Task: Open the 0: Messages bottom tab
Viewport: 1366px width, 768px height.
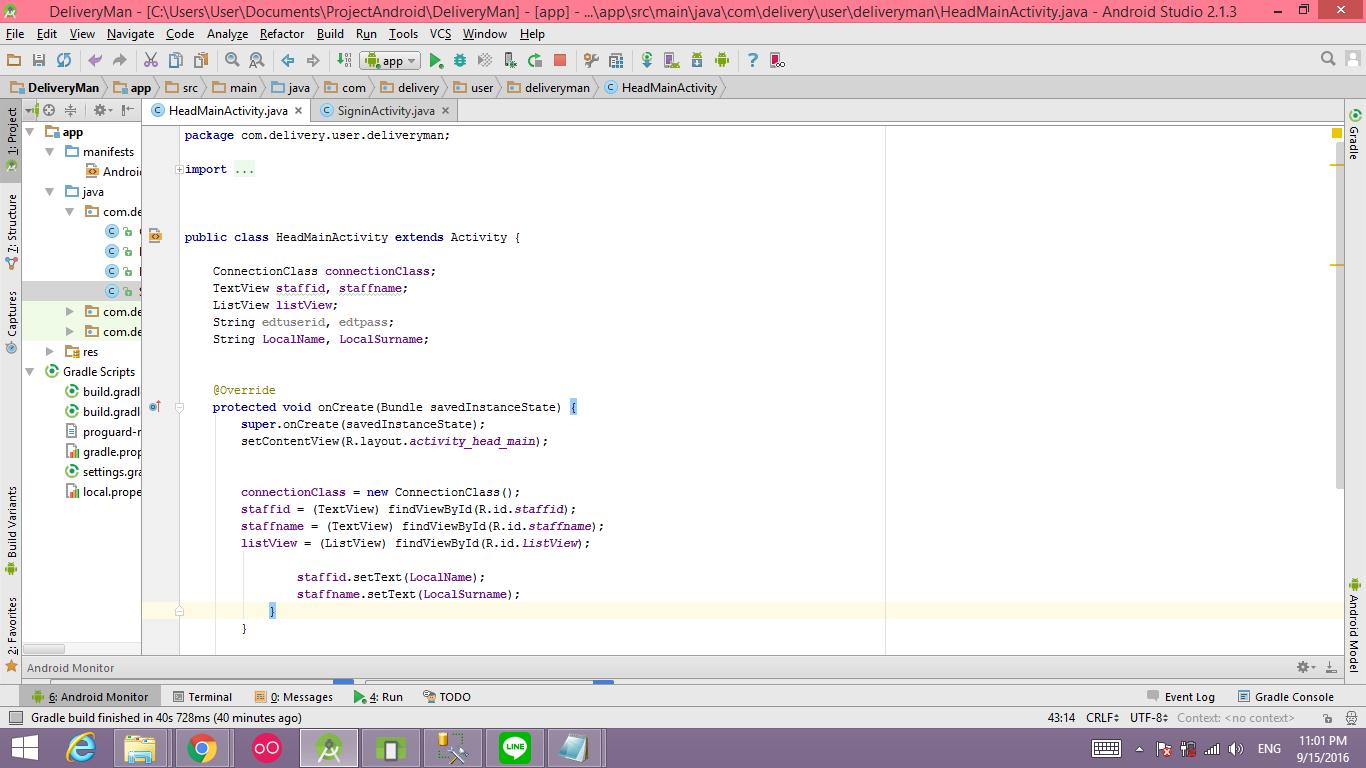Action: (293, 697)
